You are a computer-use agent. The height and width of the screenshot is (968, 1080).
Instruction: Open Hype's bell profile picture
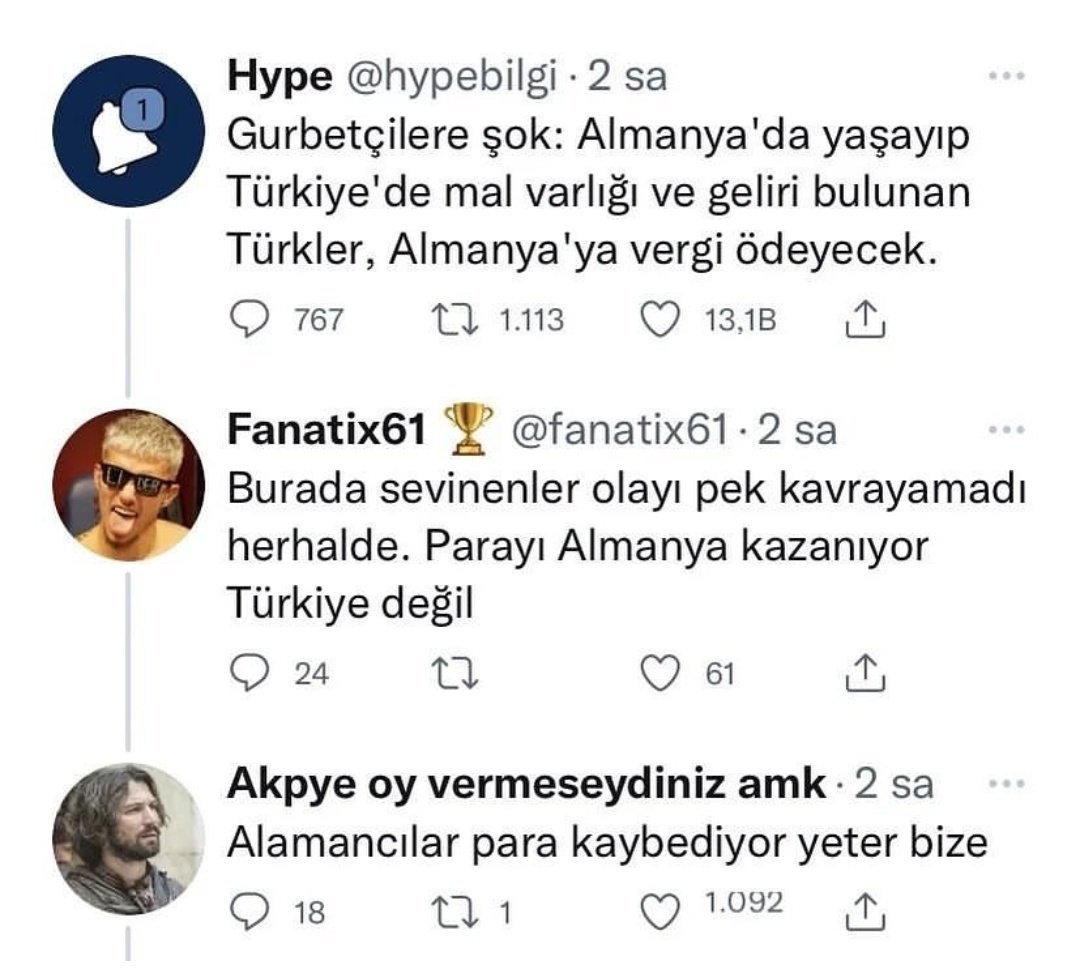(127, 131)
